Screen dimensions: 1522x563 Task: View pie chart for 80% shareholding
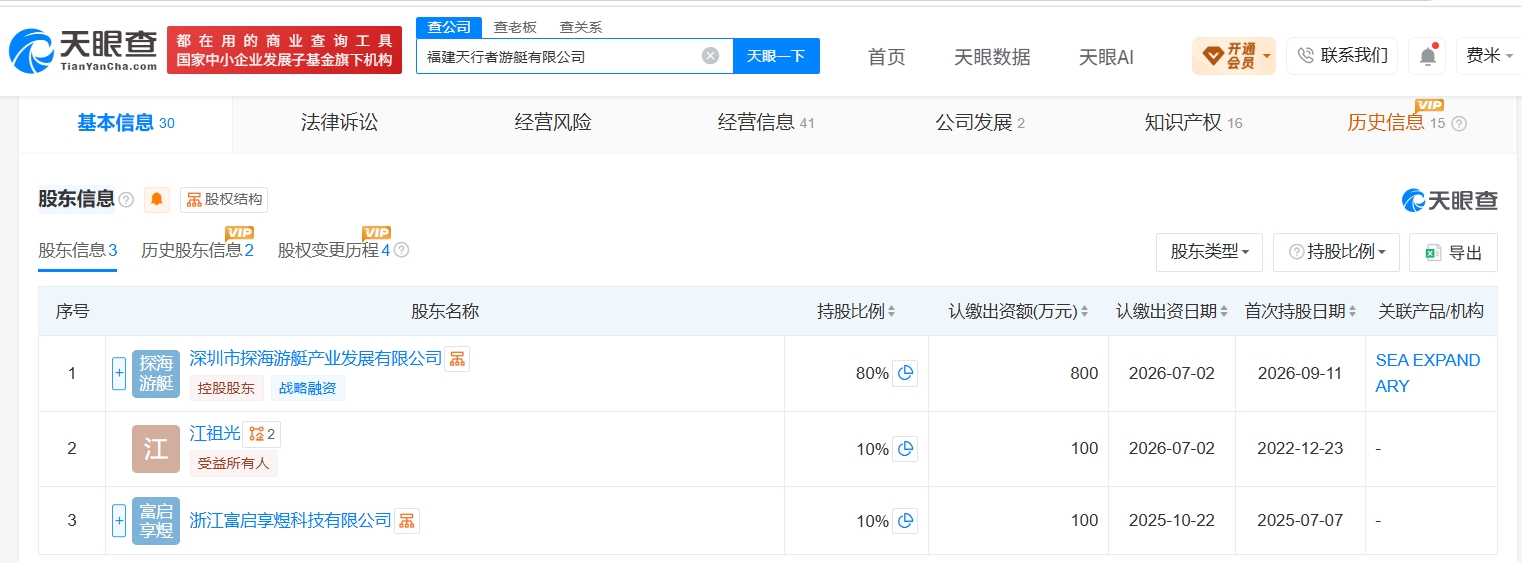[x=905, y=373]
